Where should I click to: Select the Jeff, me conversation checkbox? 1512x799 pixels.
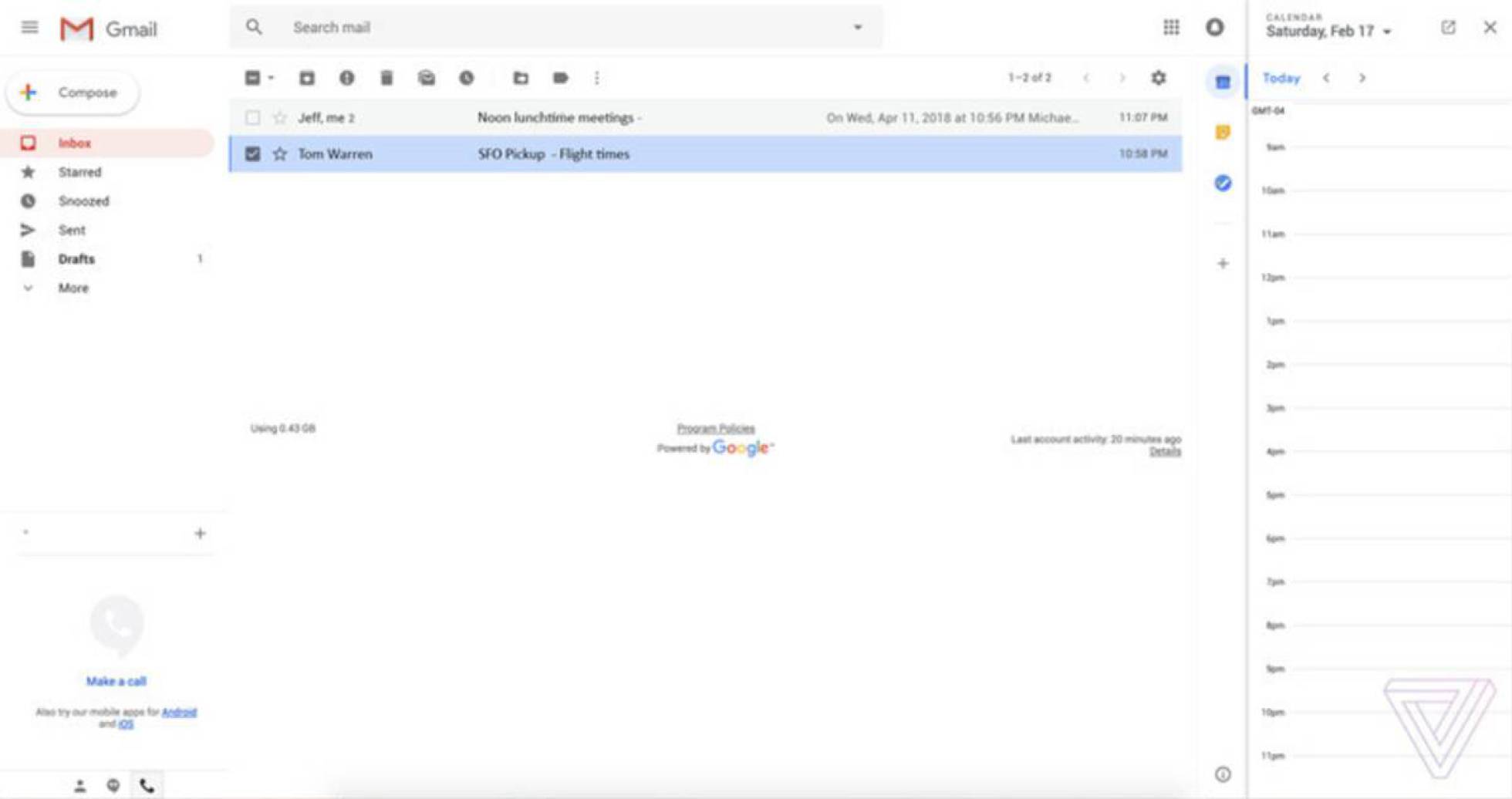252,117
